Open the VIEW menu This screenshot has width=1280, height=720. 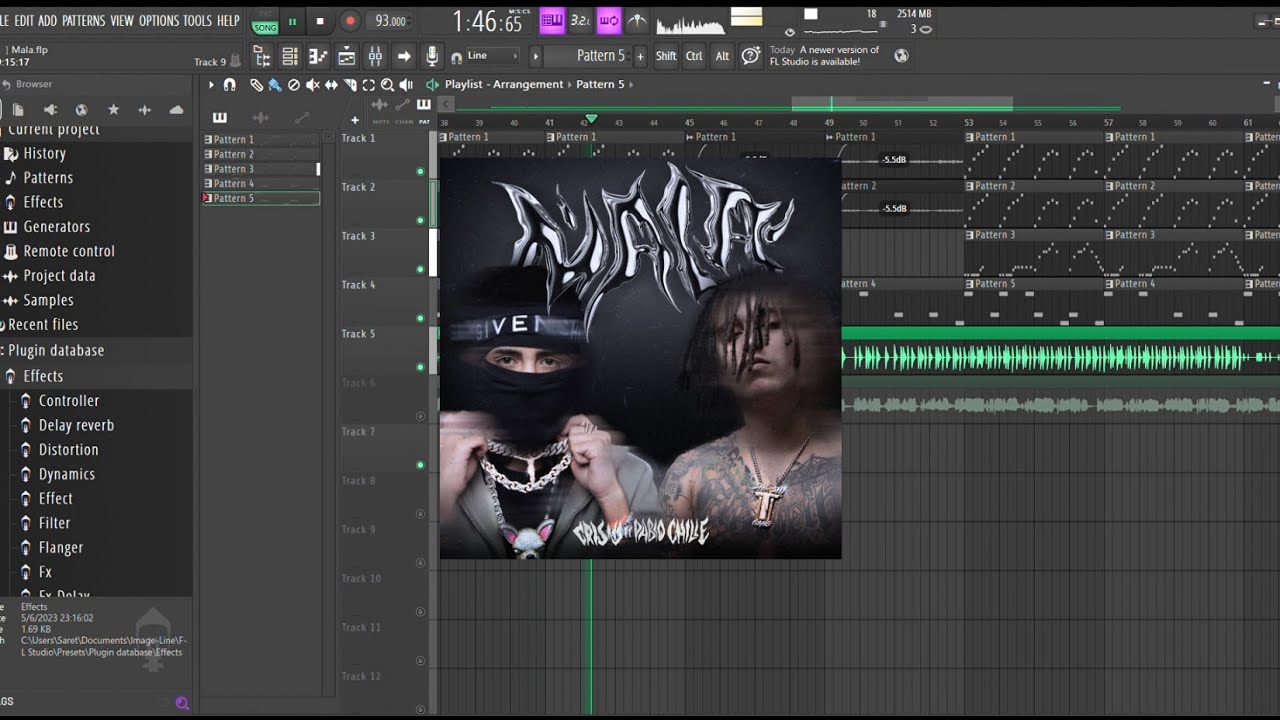point(122,20)
